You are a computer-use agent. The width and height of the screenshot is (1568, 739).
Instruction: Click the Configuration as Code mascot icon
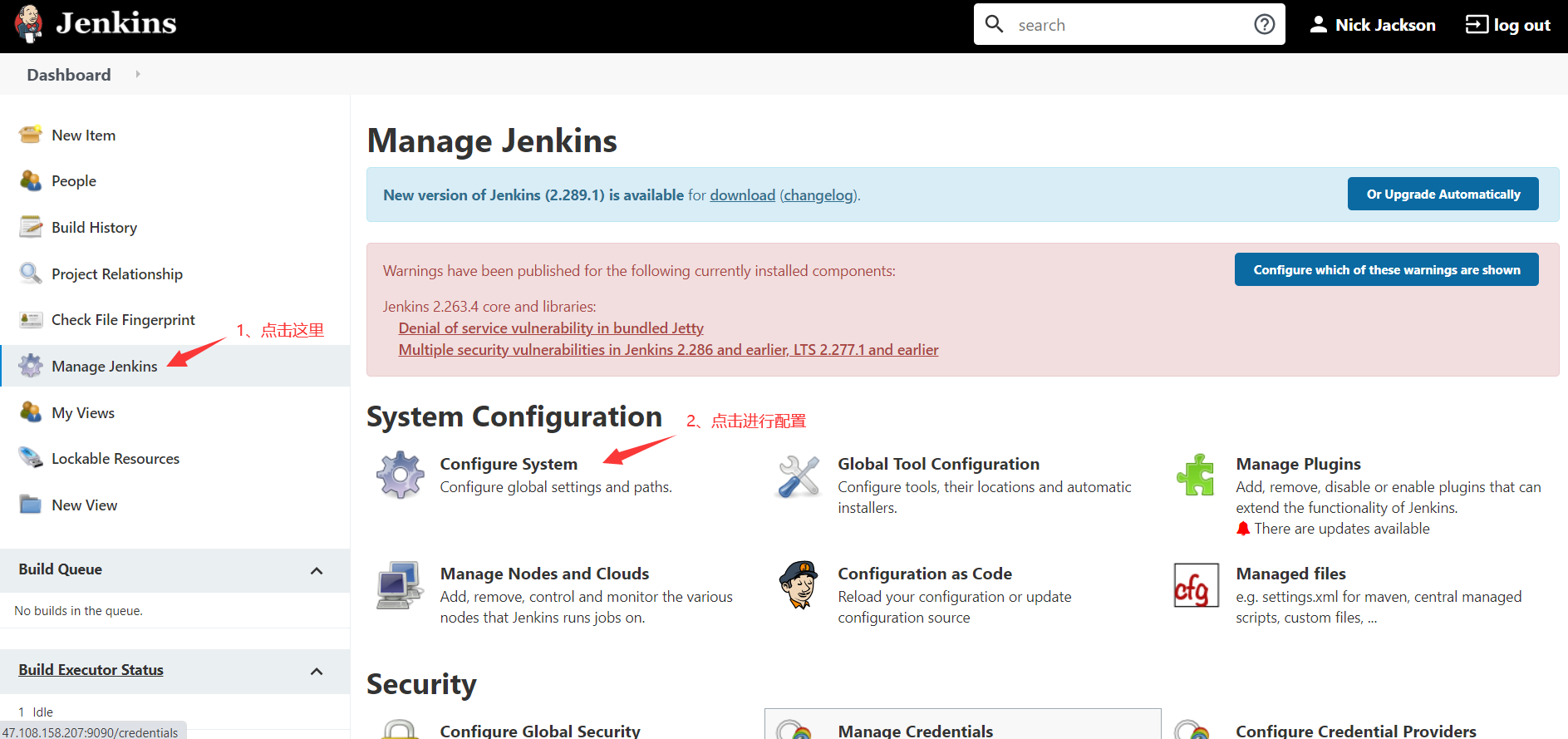799,584
